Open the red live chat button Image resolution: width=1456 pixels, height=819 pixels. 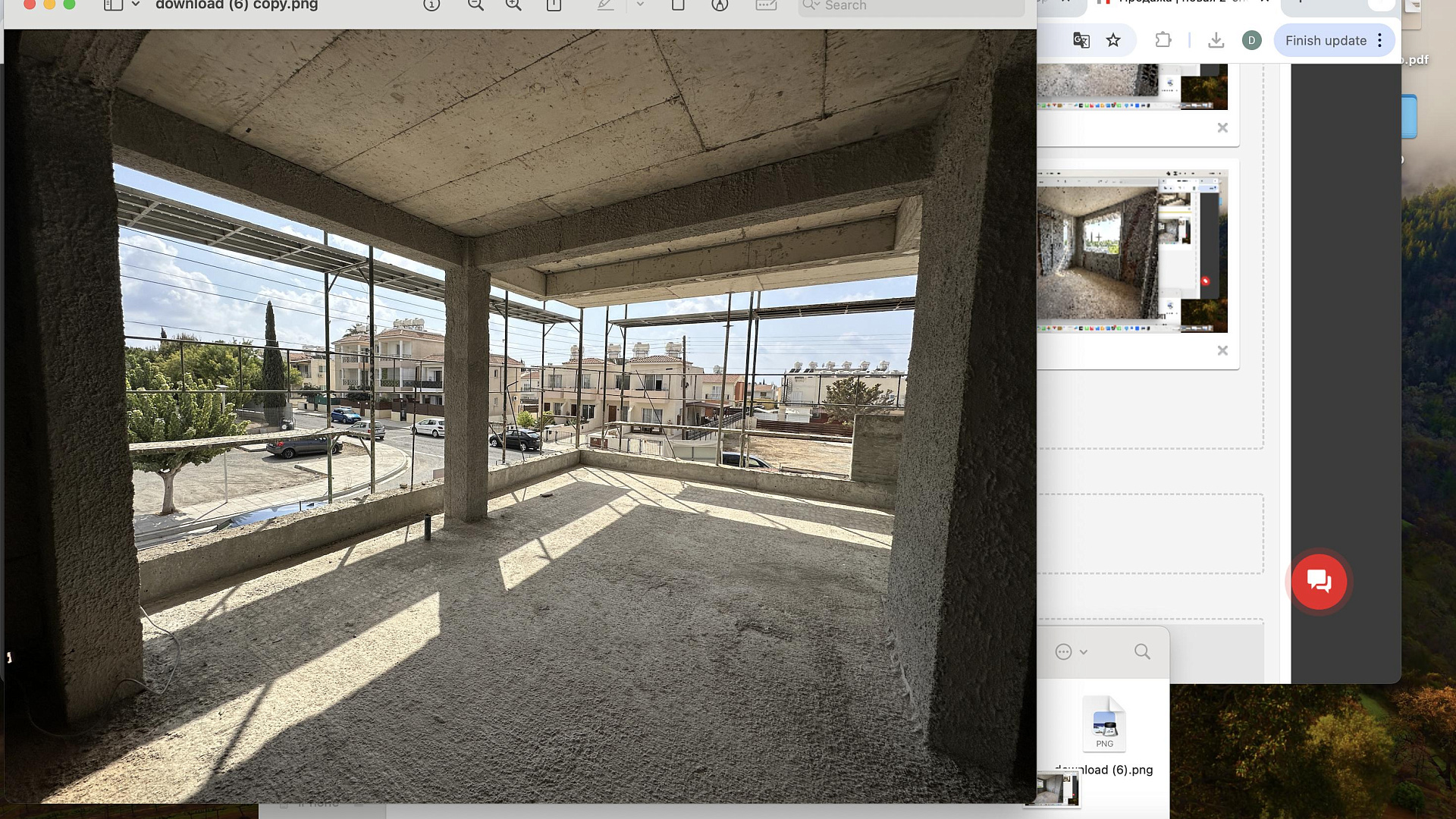(1319, 582)
